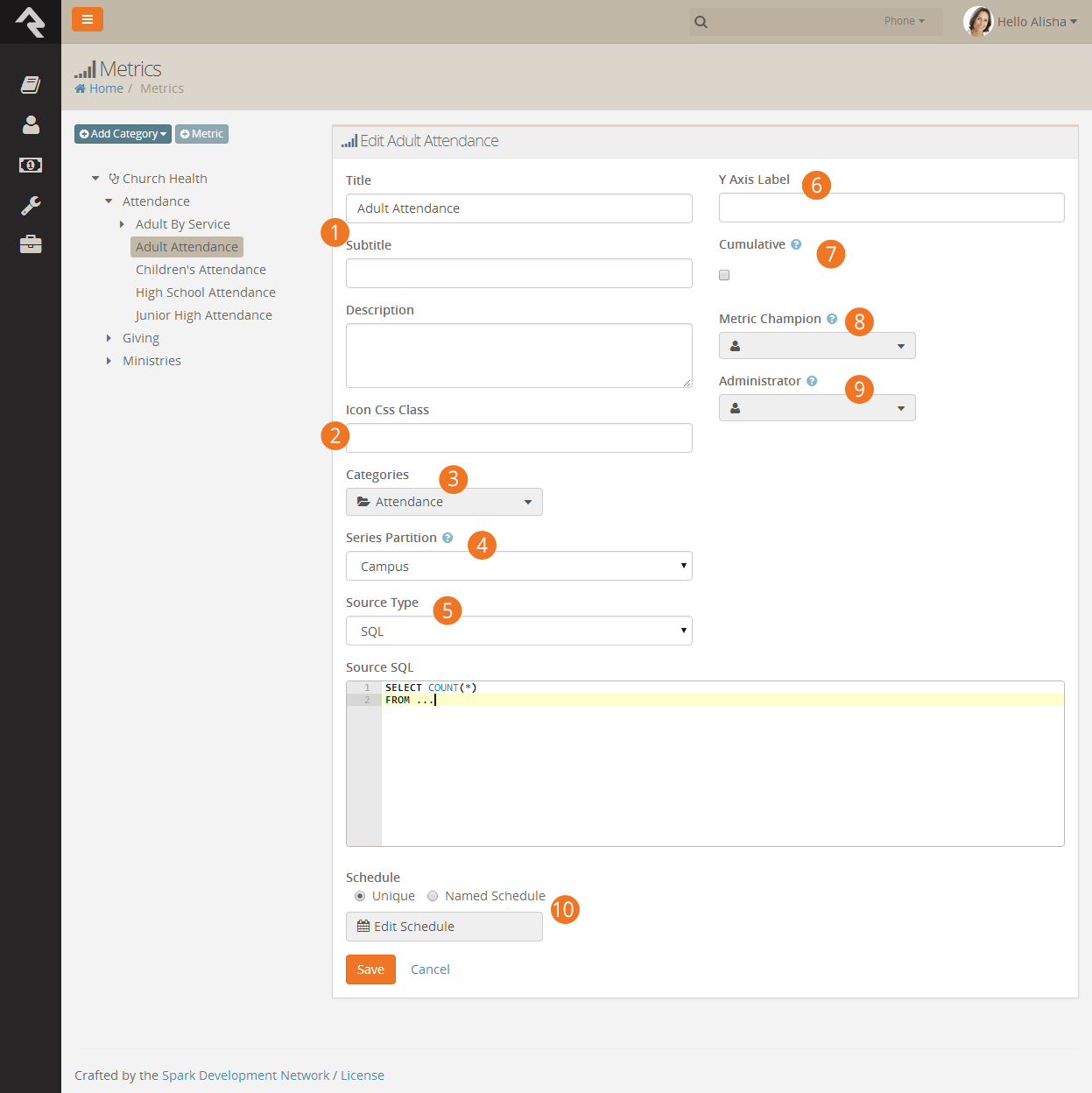The height and width of the screenshot is (1093, 1092).
Task: Save the metric changes
Action: tap(370, 970)
